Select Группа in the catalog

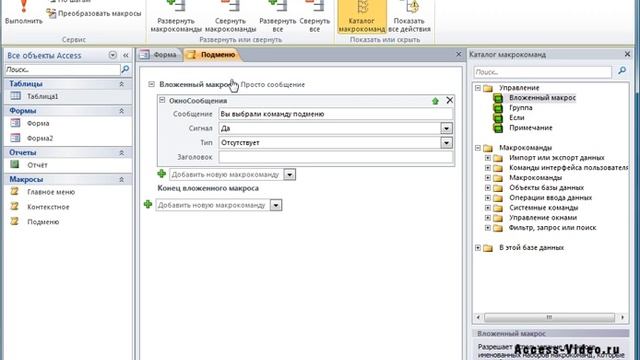pyautogui.click(x=520, y=108)
